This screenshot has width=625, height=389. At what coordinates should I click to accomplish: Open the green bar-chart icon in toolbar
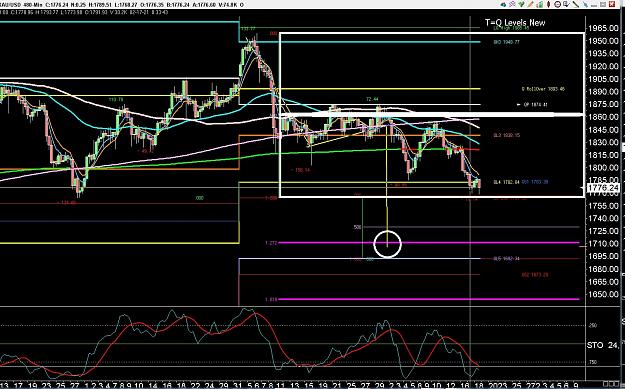540,4
